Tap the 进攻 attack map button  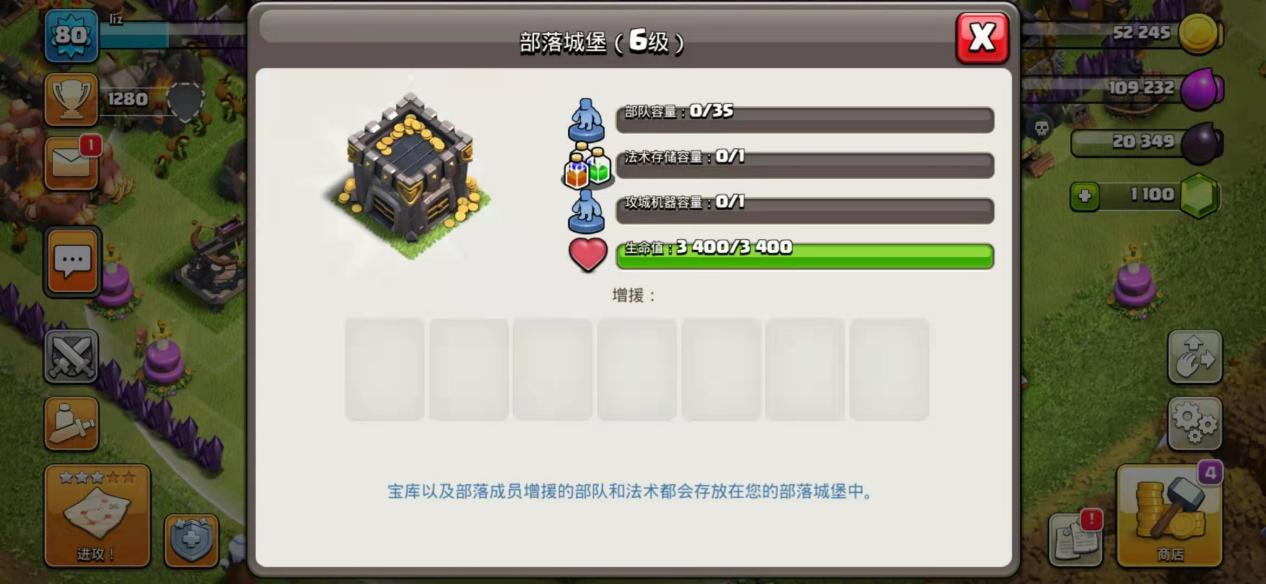click(x=97, y=515)
